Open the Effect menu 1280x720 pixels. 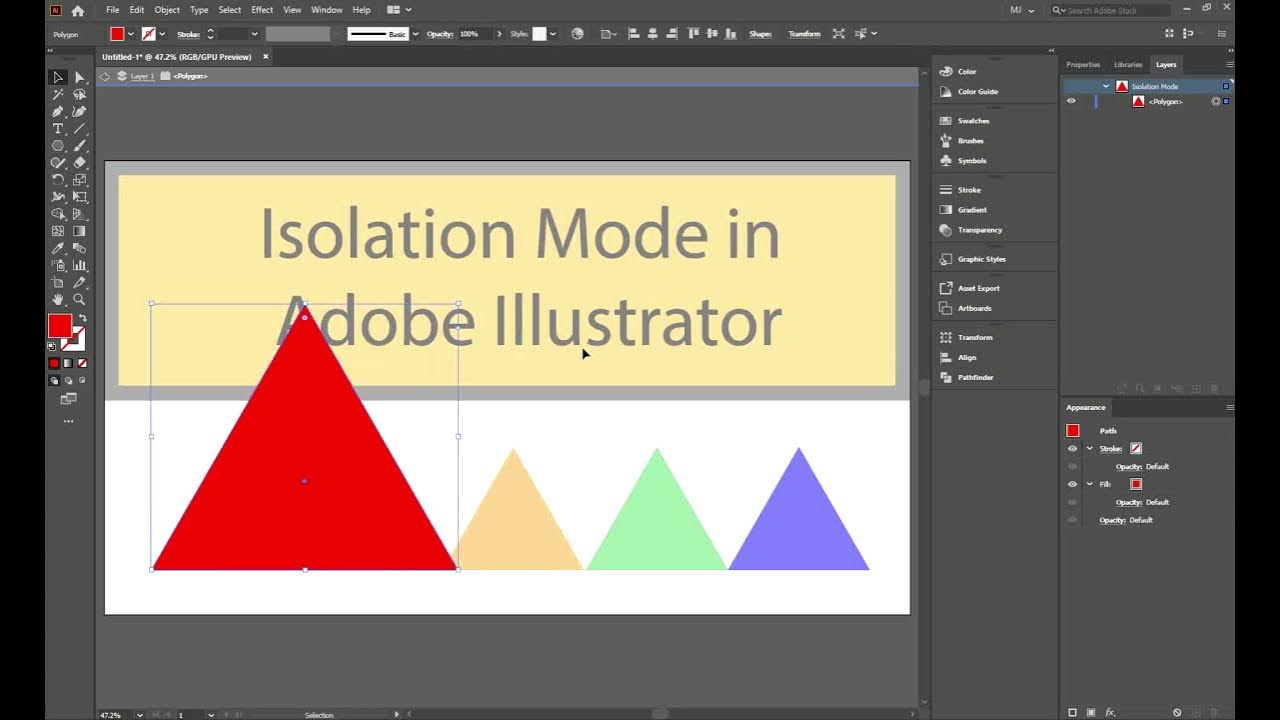tap(262, 10)
